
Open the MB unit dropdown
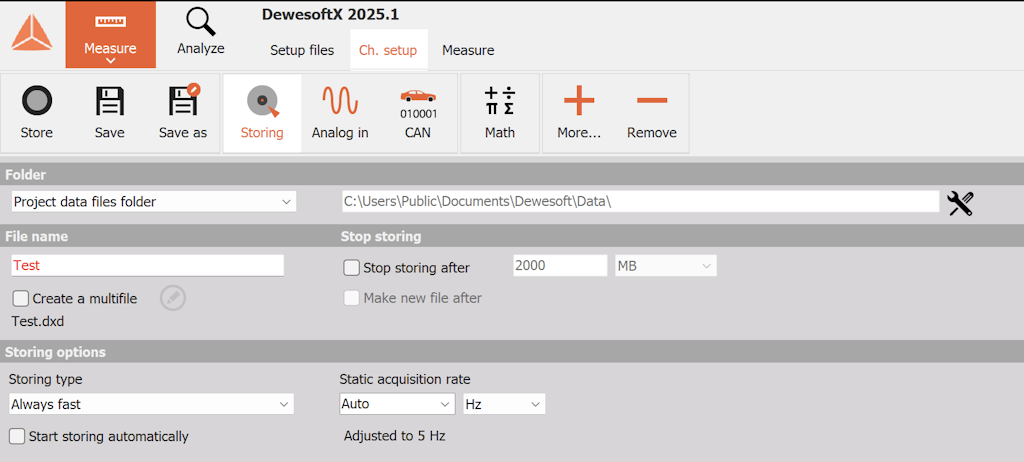(666, 266)
